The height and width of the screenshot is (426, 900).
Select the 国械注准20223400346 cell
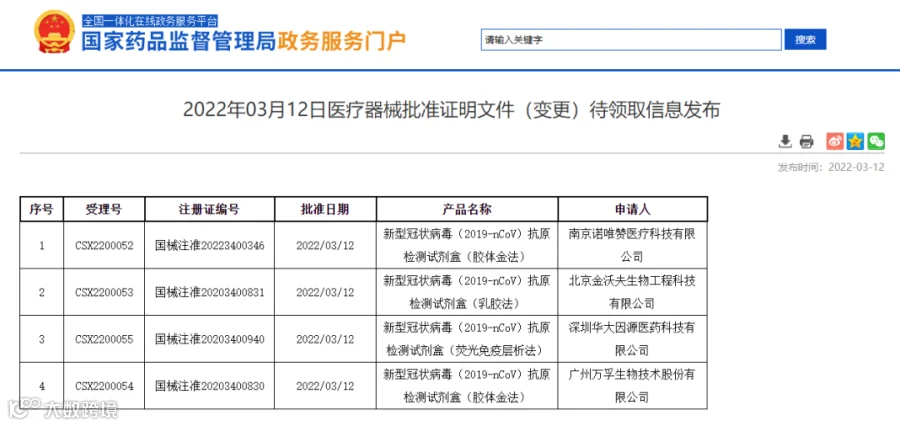(x=210, y=245)
